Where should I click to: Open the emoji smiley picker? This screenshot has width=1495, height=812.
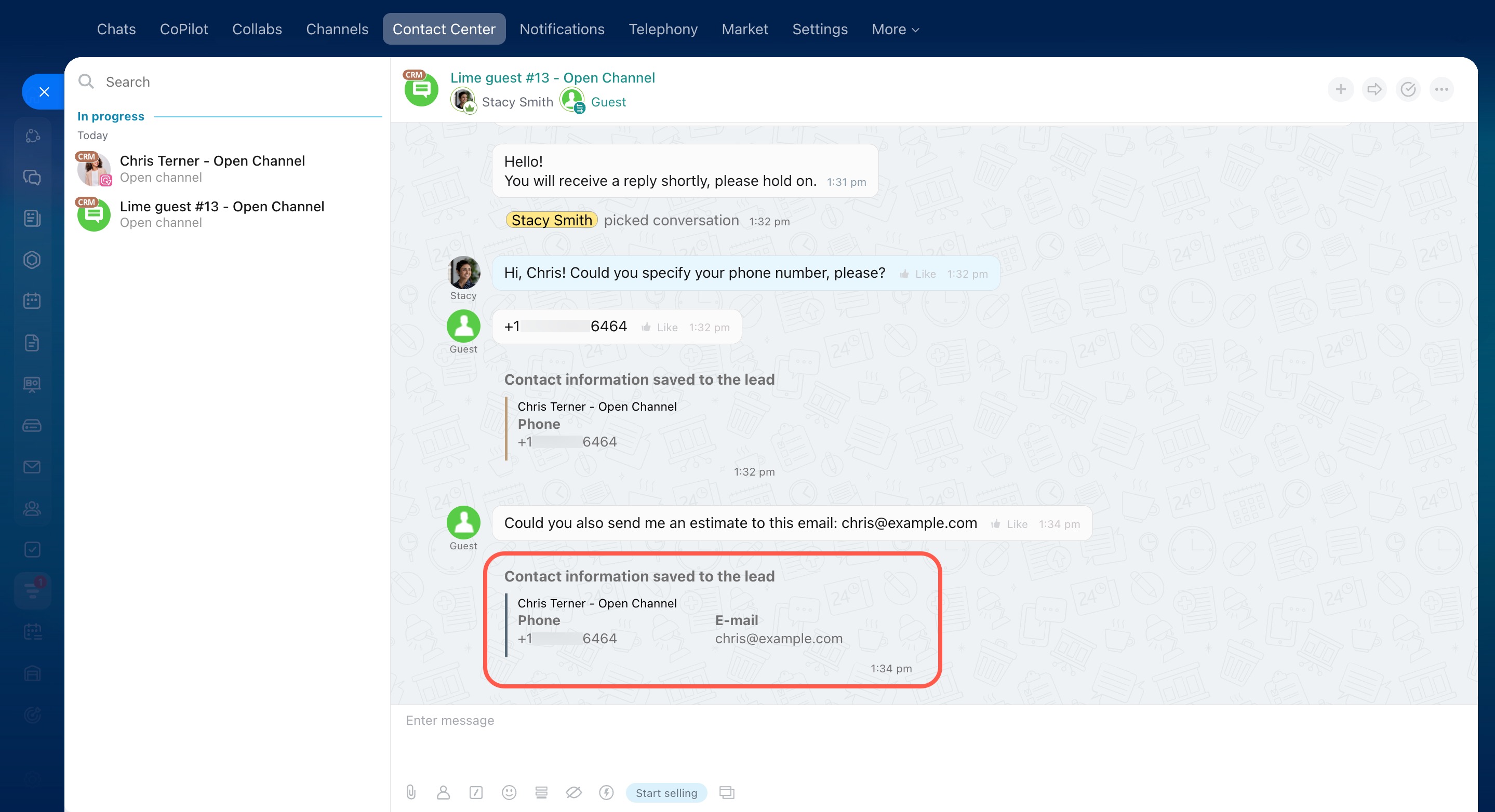click(509, 792)
